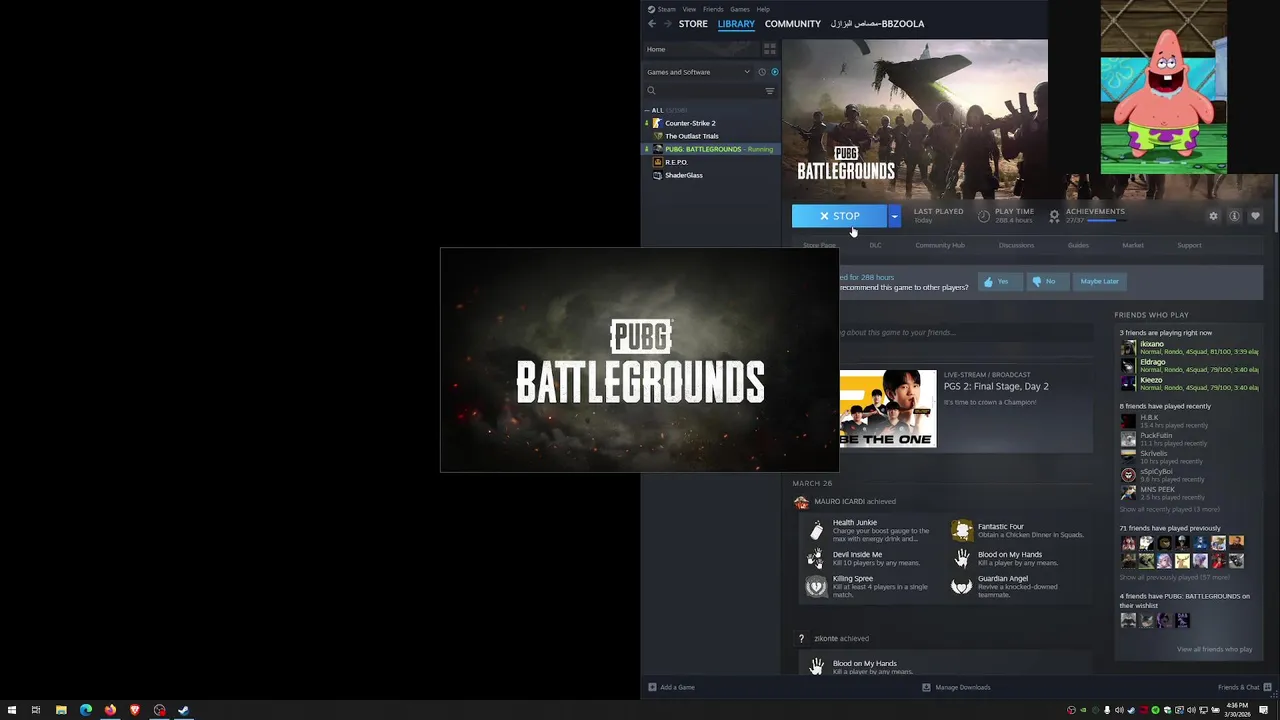The width and height of the screenshot is (1280, 720).
Task: Open the DLC link
Action: coord(875,245)
